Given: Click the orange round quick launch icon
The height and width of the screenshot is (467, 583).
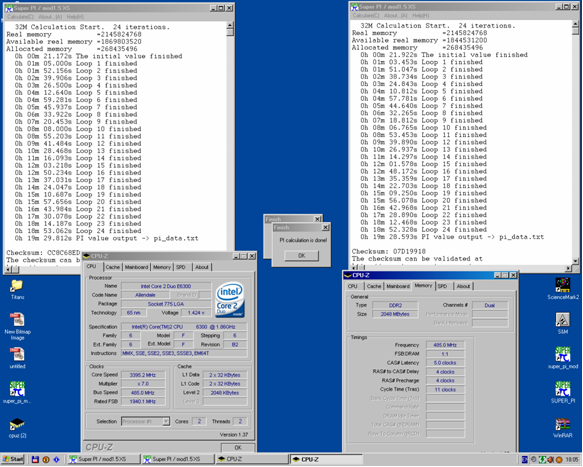Looking at the screenshot, I should tap(46, 460).
